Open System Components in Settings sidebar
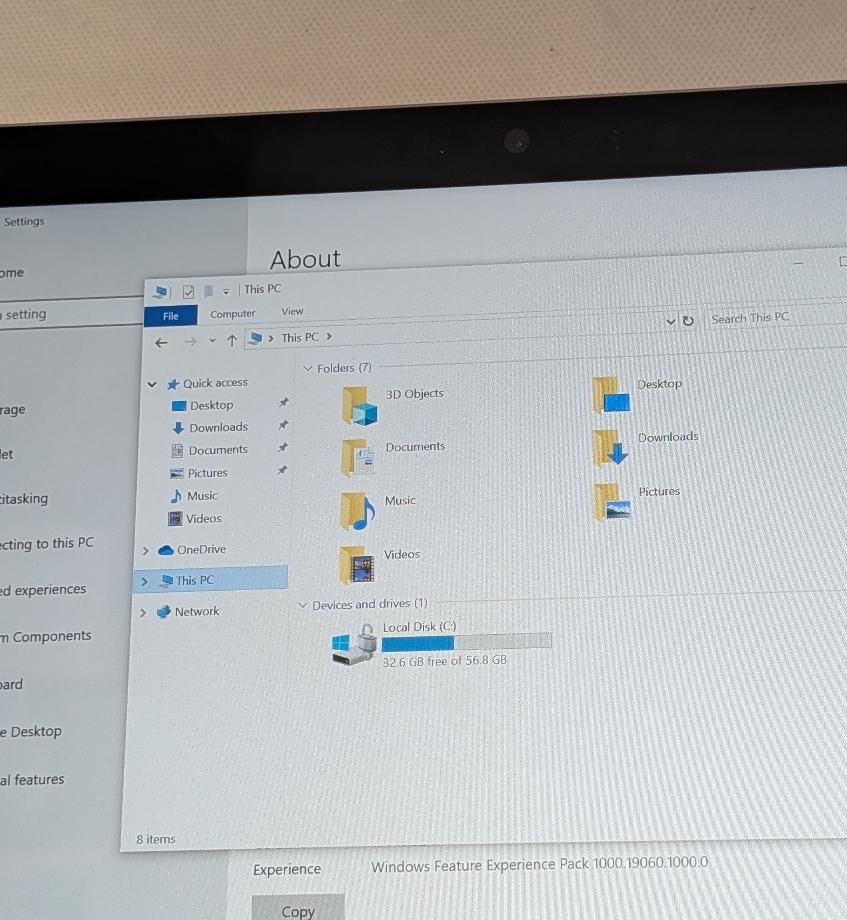Image resolution: width=847 pixels, height=920 pixels. coord(46,637)
